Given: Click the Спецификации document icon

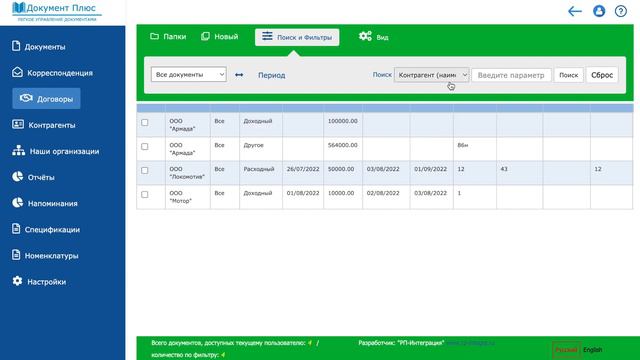Looking at the screenshot, I should pos(16,229).
